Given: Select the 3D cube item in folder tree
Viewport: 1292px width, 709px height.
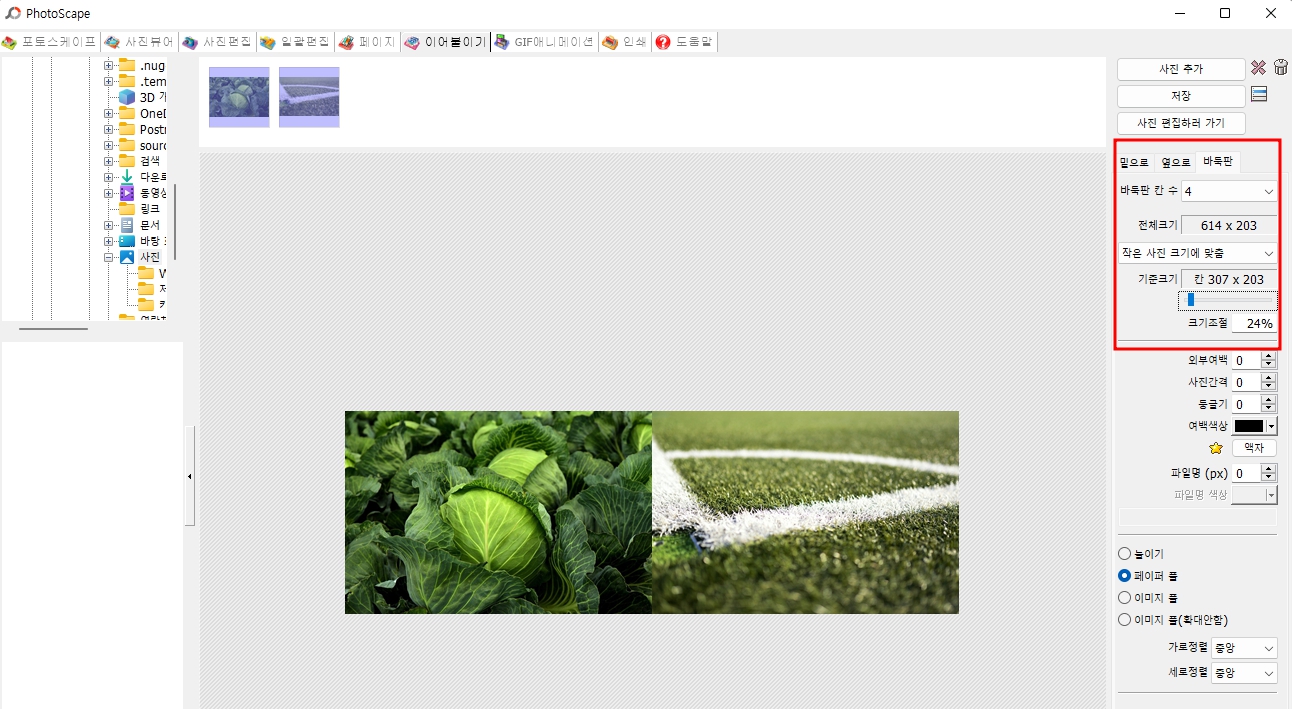Looking at the screenshot, I should coord(127,97).
